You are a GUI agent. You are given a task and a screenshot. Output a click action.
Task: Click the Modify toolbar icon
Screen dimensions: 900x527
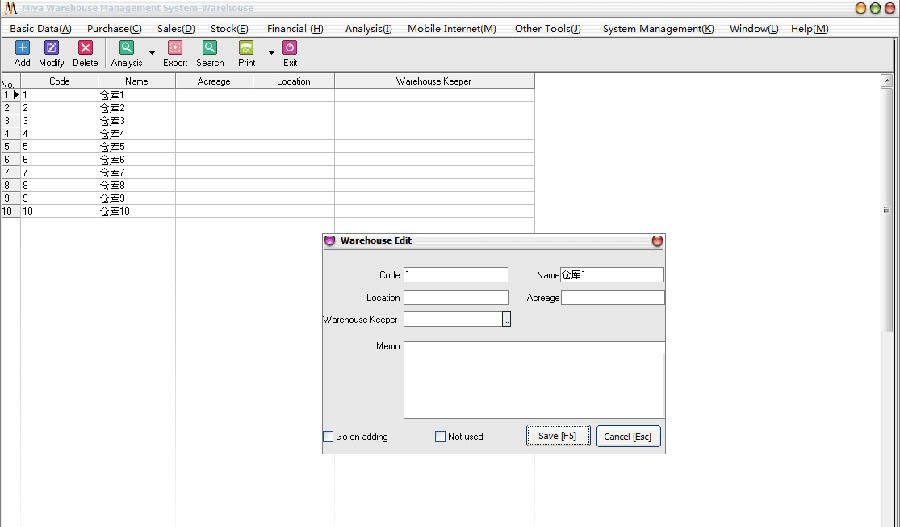tap(52, 48)
